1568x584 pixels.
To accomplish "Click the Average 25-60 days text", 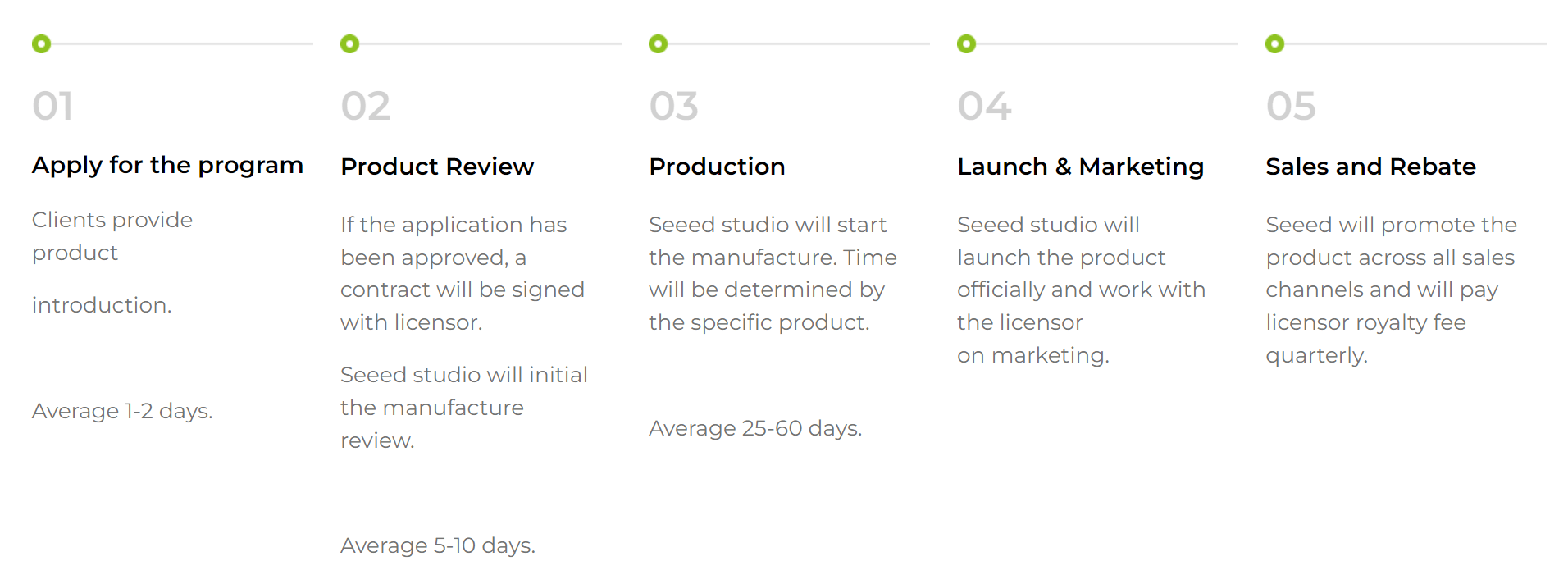I will (755, 428).
